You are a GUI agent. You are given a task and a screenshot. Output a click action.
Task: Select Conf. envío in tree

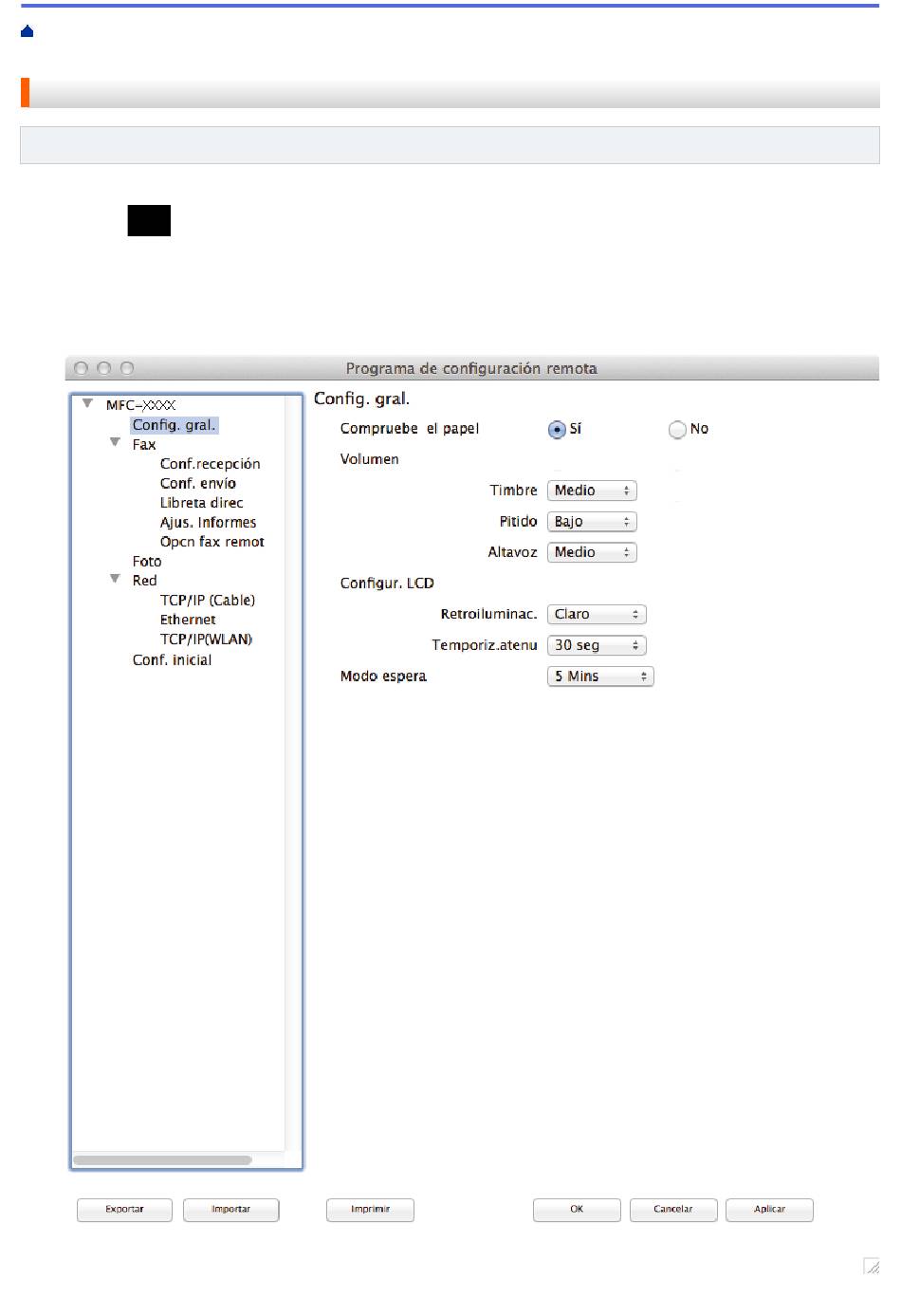coord(198,484)
